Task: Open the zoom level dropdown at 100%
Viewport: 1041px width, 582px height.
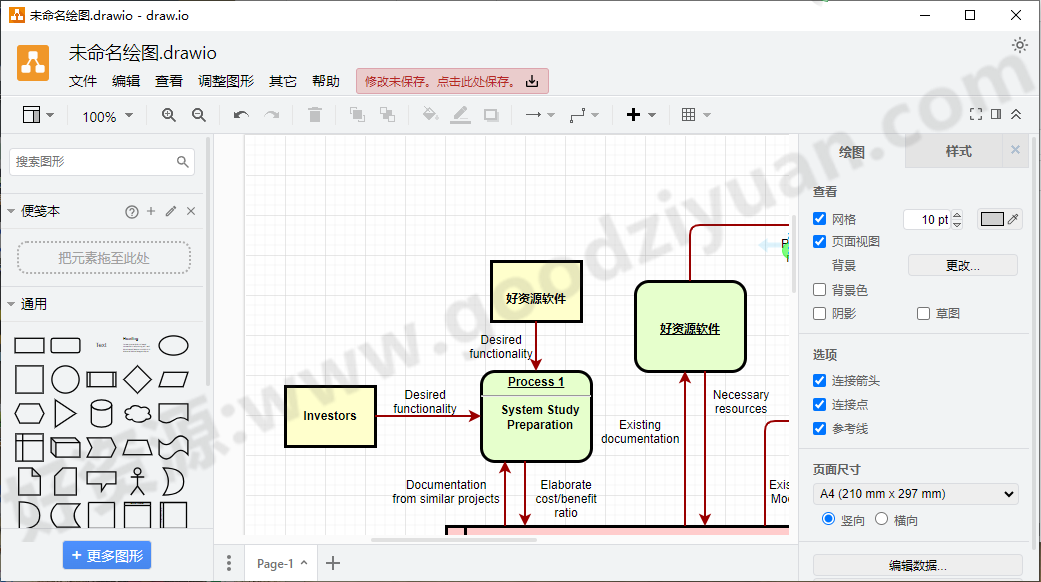Action: (107, 116)
